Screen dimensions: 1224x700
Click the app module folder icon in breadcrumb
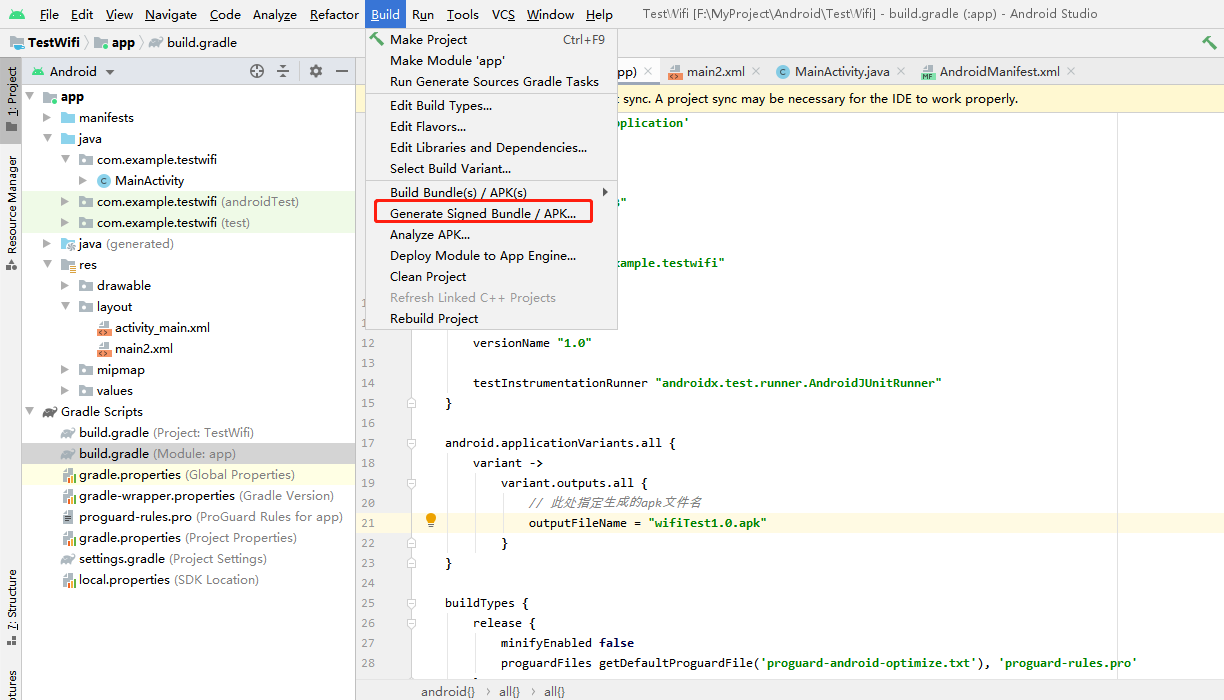pyautogui.click(x=101, y=43)
